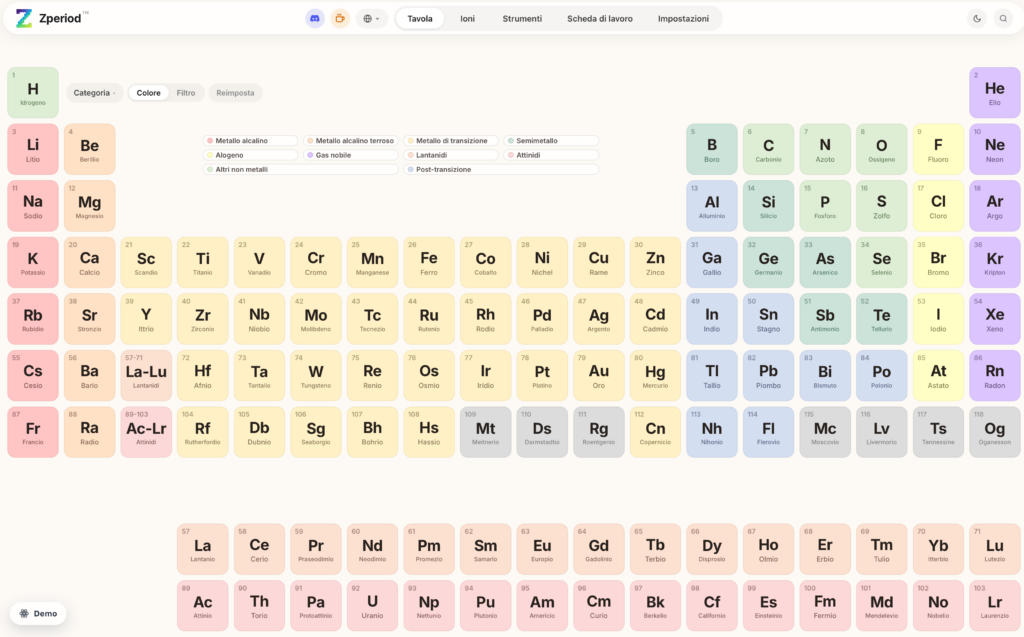Open the Argento (Ag) tile

[x=599, y=319]
